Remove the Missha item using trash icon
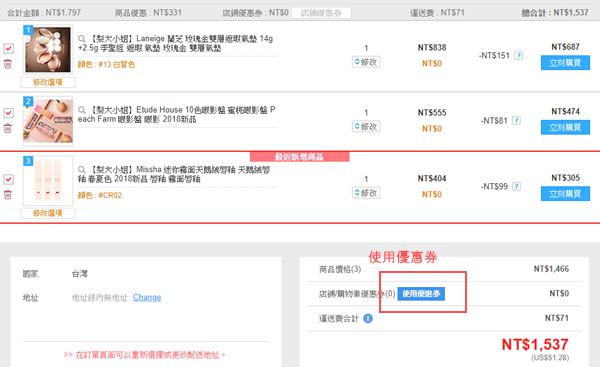 [x=8, y=195]
